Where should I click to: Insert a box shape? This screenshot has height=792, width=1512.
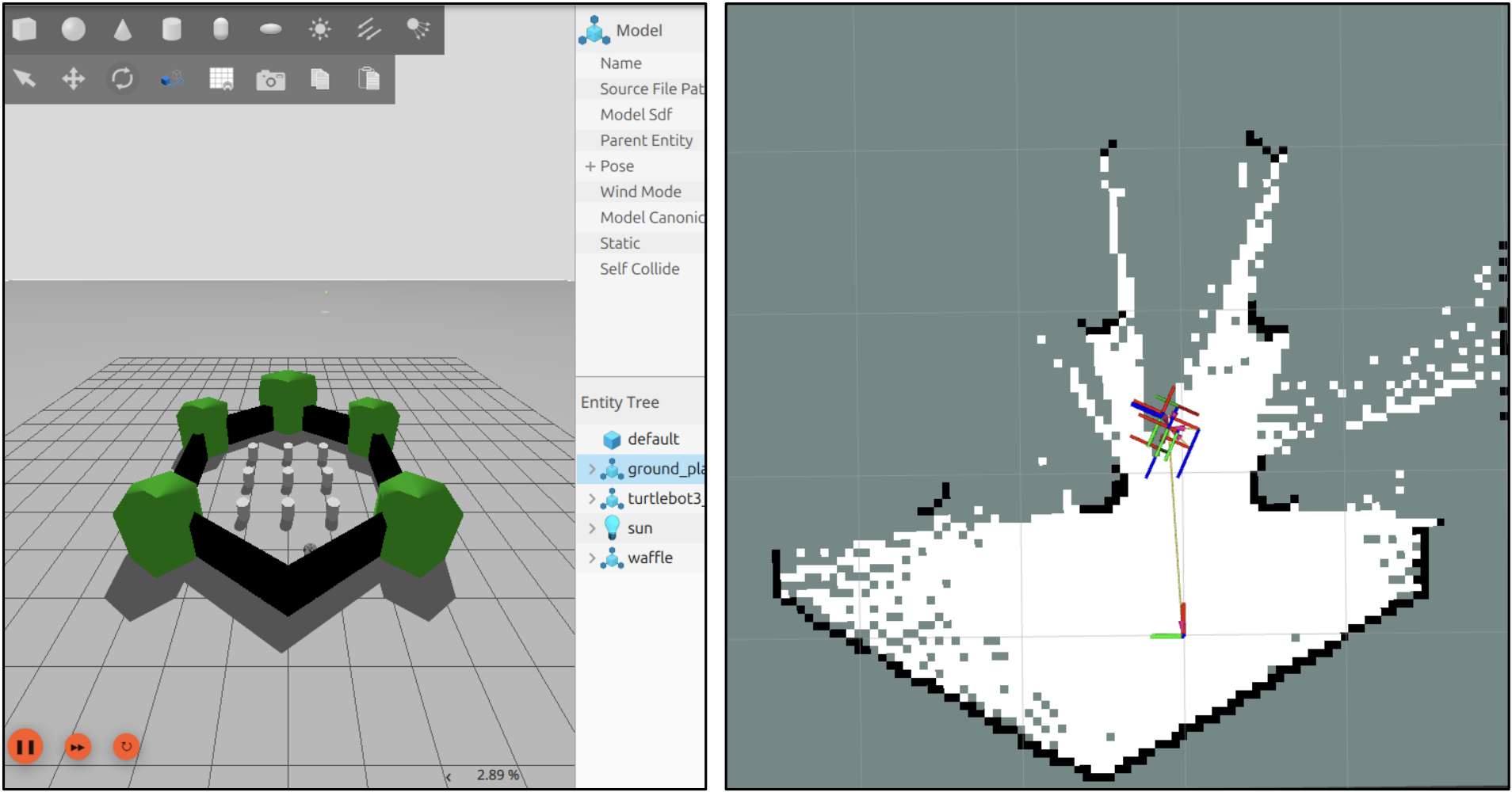25,29
